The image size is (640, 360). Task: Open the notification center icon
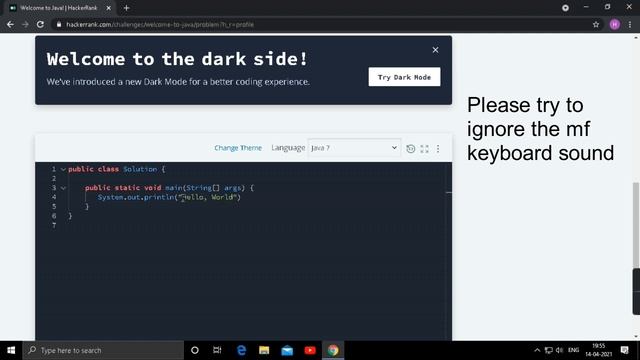(624, 350)
